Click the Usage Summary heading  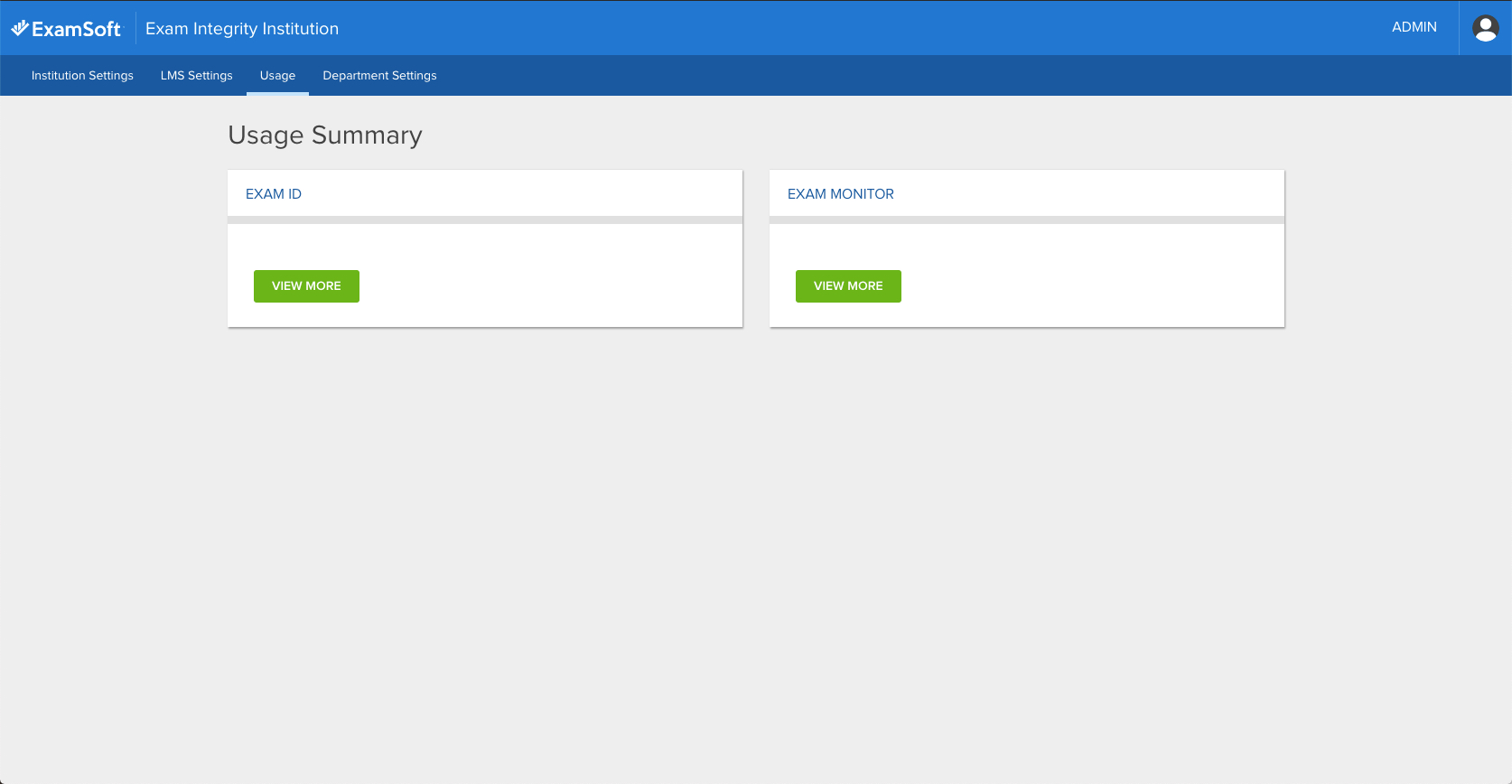point(325,135)
